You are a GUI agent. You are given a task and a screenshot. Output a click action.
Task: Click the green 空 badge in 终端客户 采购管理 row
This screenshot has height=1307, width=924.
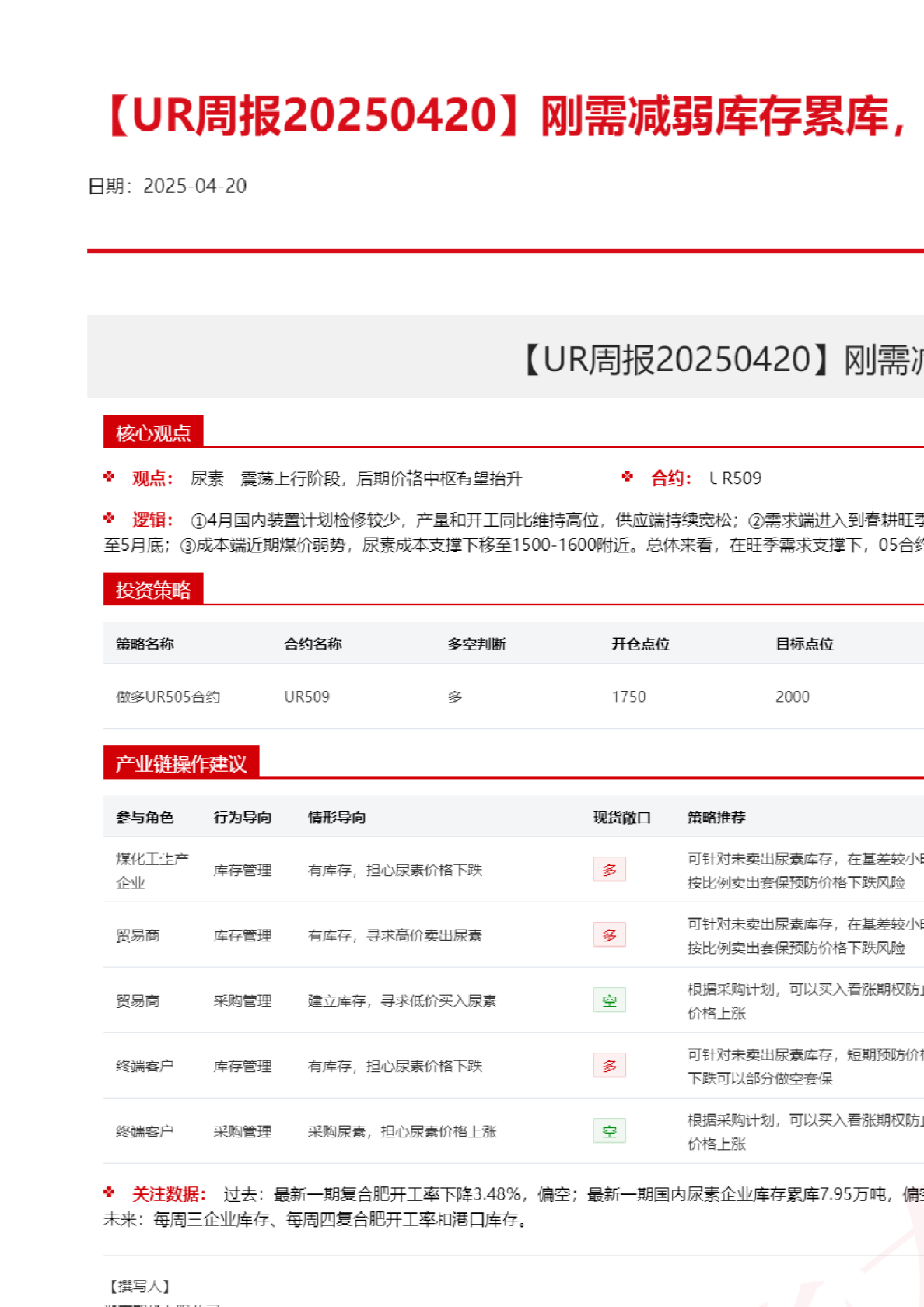(x=609, y=1131)
